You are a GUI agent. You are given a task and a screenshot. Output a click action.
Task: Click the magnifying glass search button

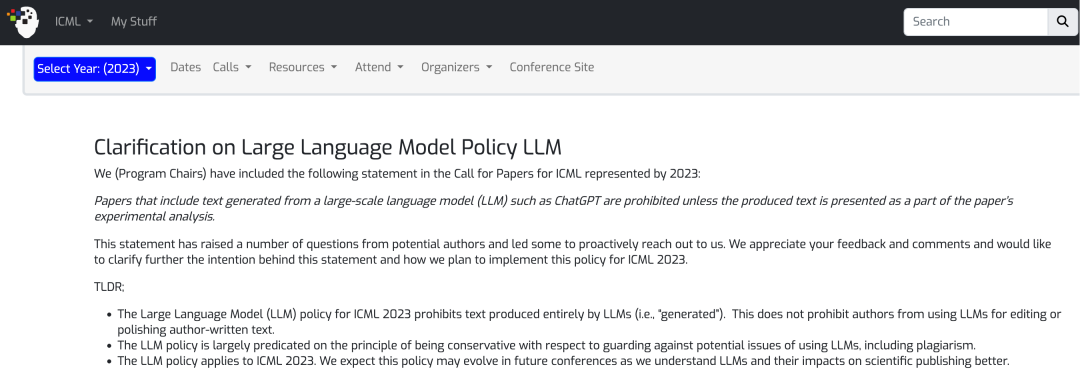[1061, 21]
